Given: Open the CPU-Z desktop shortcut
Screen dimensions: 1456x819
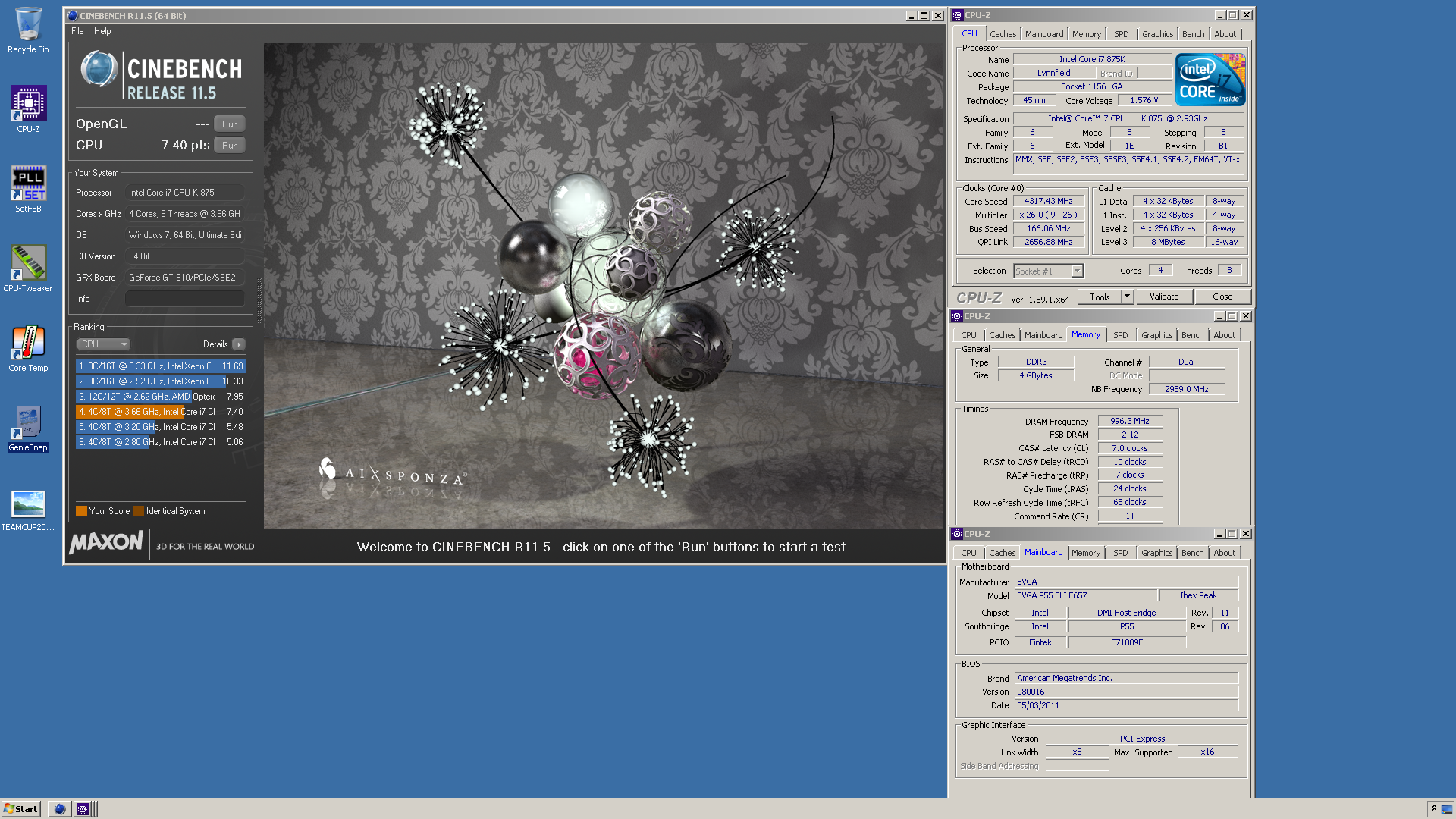Looking at the screenshot, I should click(x=28, y=109).
